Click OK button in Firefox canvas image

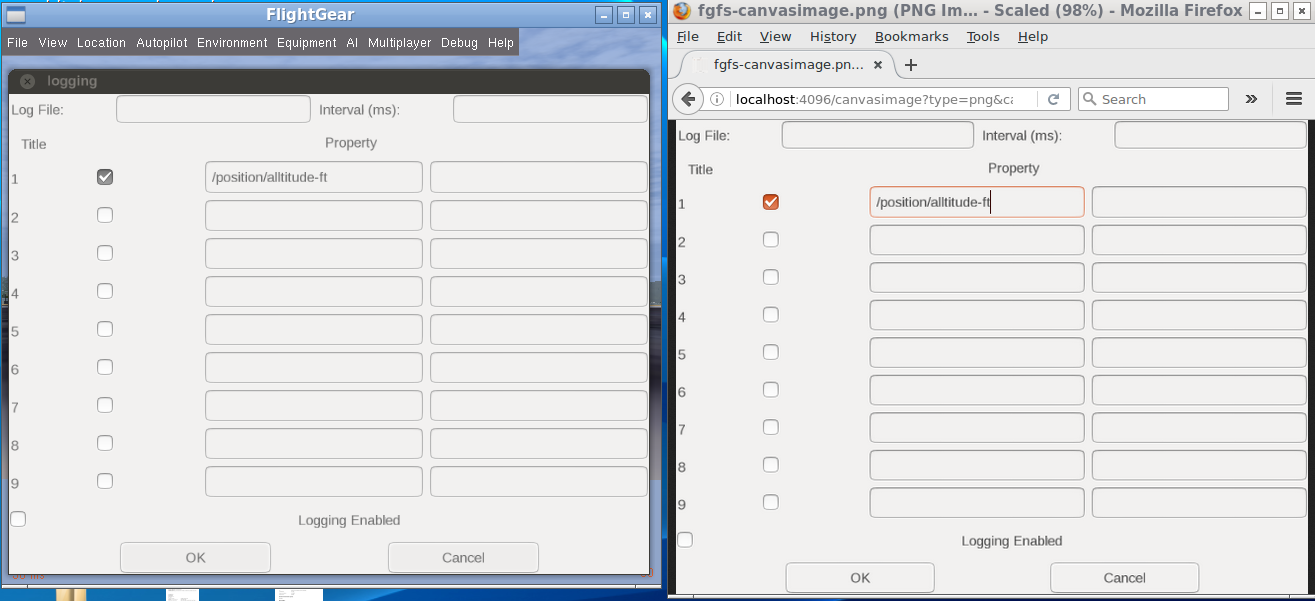(860, 577)
